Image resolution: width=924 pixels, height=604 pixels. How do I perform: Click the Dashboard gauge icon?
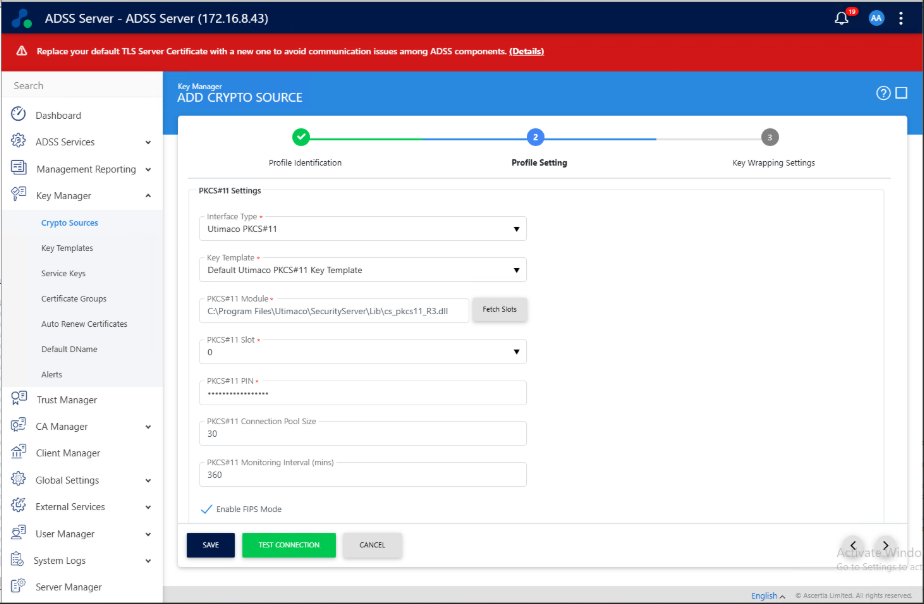coord(18,114)
